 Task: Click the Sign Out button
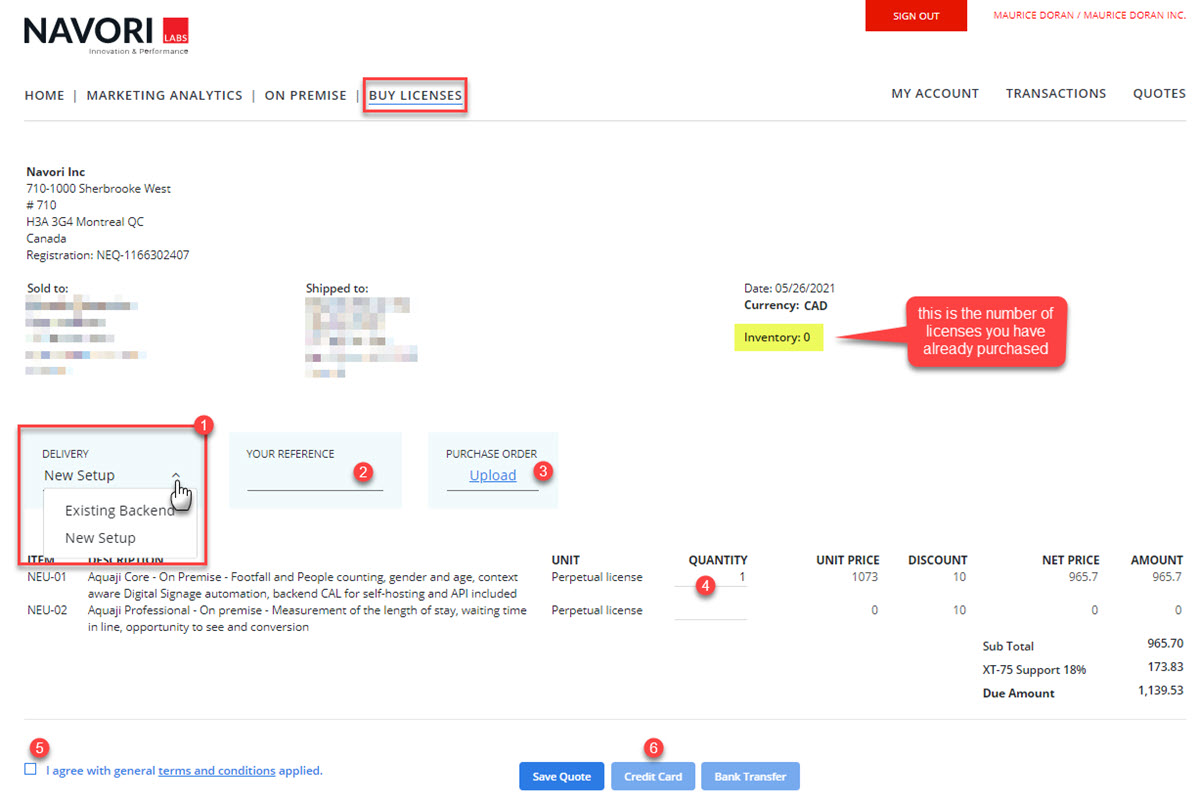click(916, 16)
